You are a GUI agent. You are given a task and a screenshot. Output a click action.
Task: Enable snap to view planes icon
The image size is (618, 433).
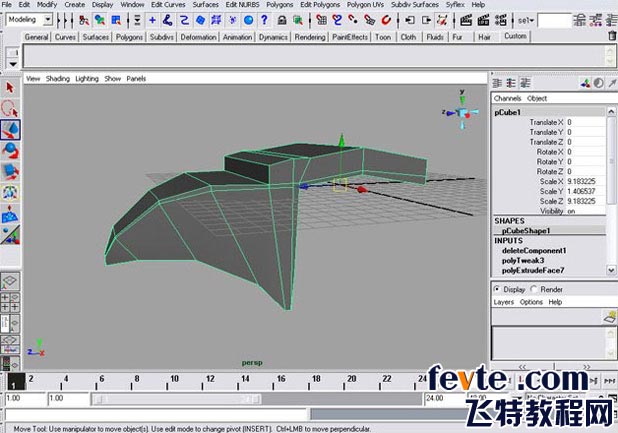click(369, 20)
